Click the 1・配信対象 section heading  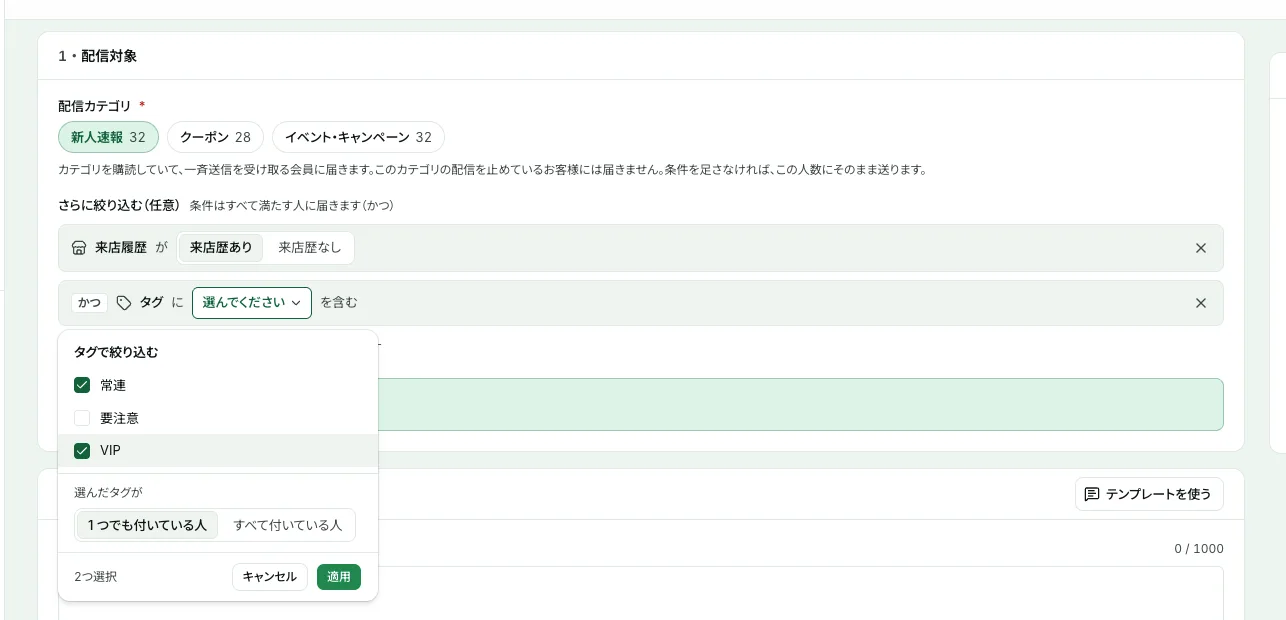pos(98,56)
